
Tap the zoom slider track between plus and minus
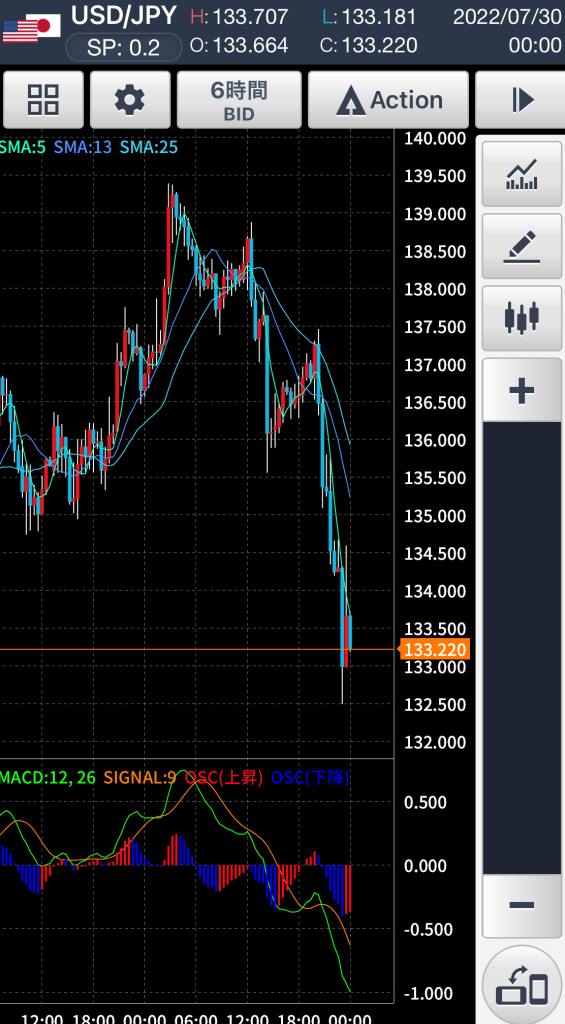tap(522, 648)
